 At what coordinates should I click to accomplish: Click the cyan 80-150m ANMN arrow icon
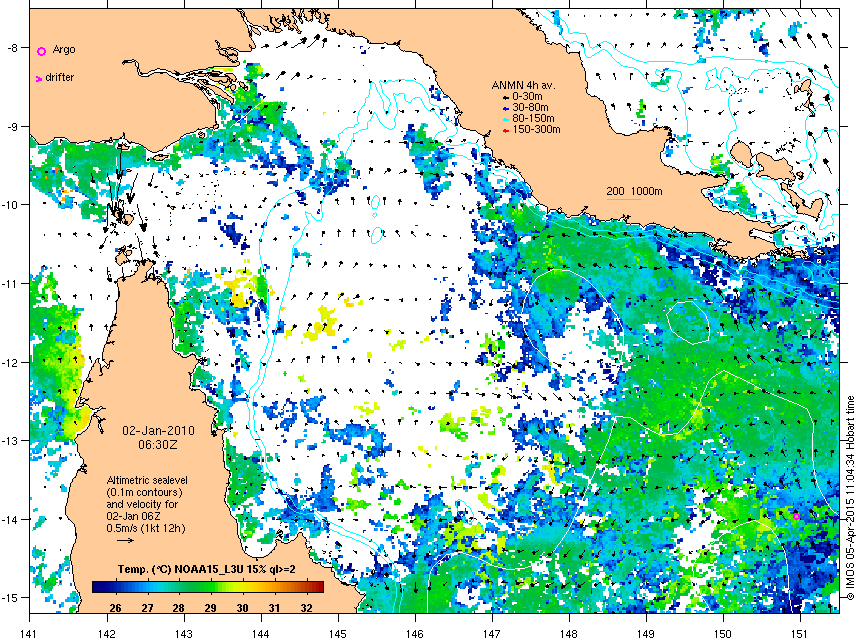pos(506,119)
